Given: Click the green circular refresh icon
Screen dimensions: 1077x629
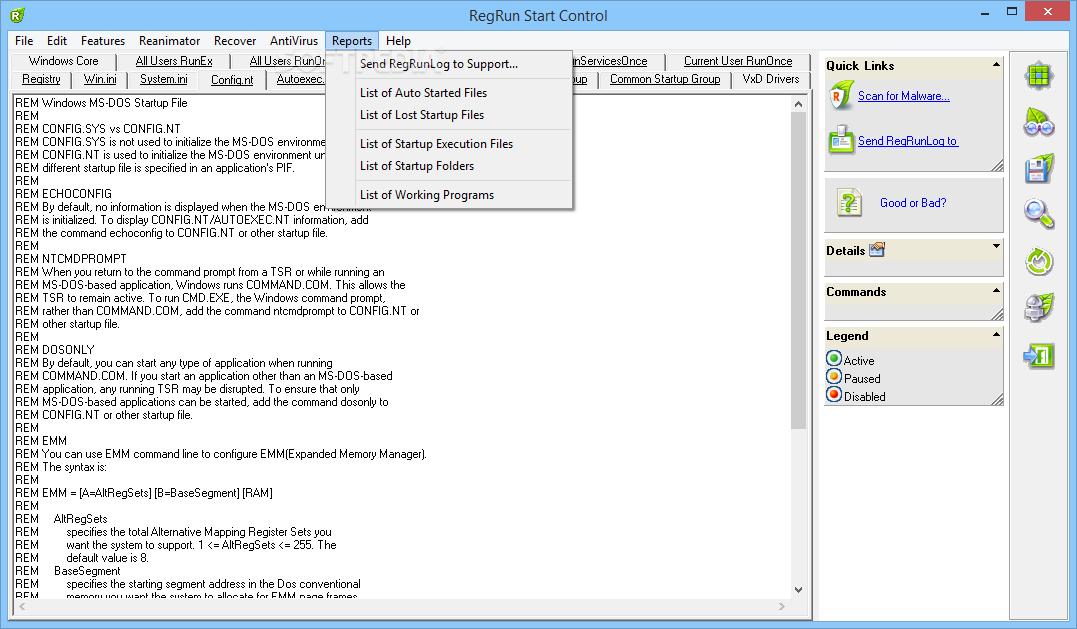Looking at the screenshot, I should coord(1039,262).
